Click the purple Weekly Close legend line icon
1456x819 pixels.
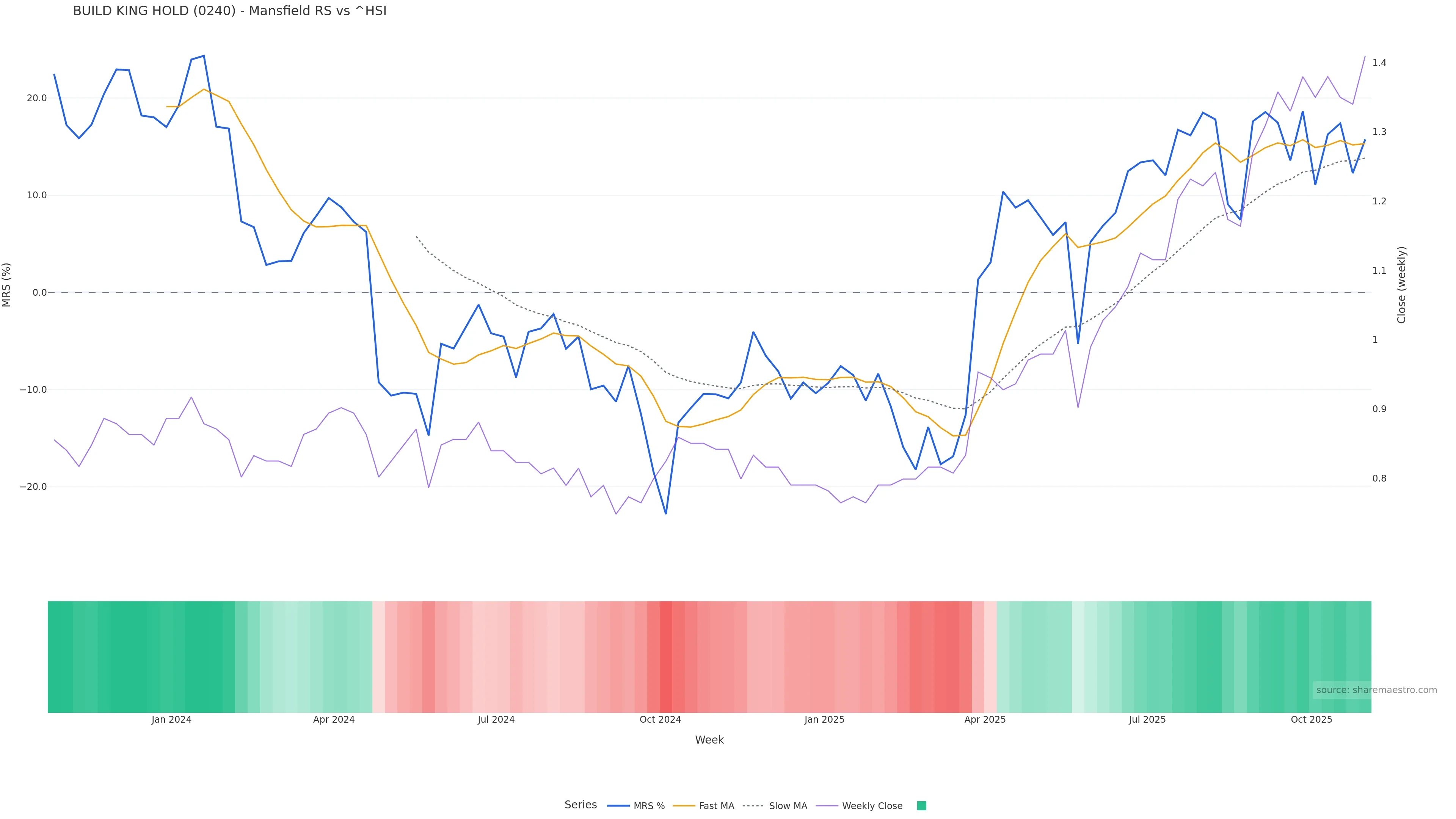pos(827,806)
